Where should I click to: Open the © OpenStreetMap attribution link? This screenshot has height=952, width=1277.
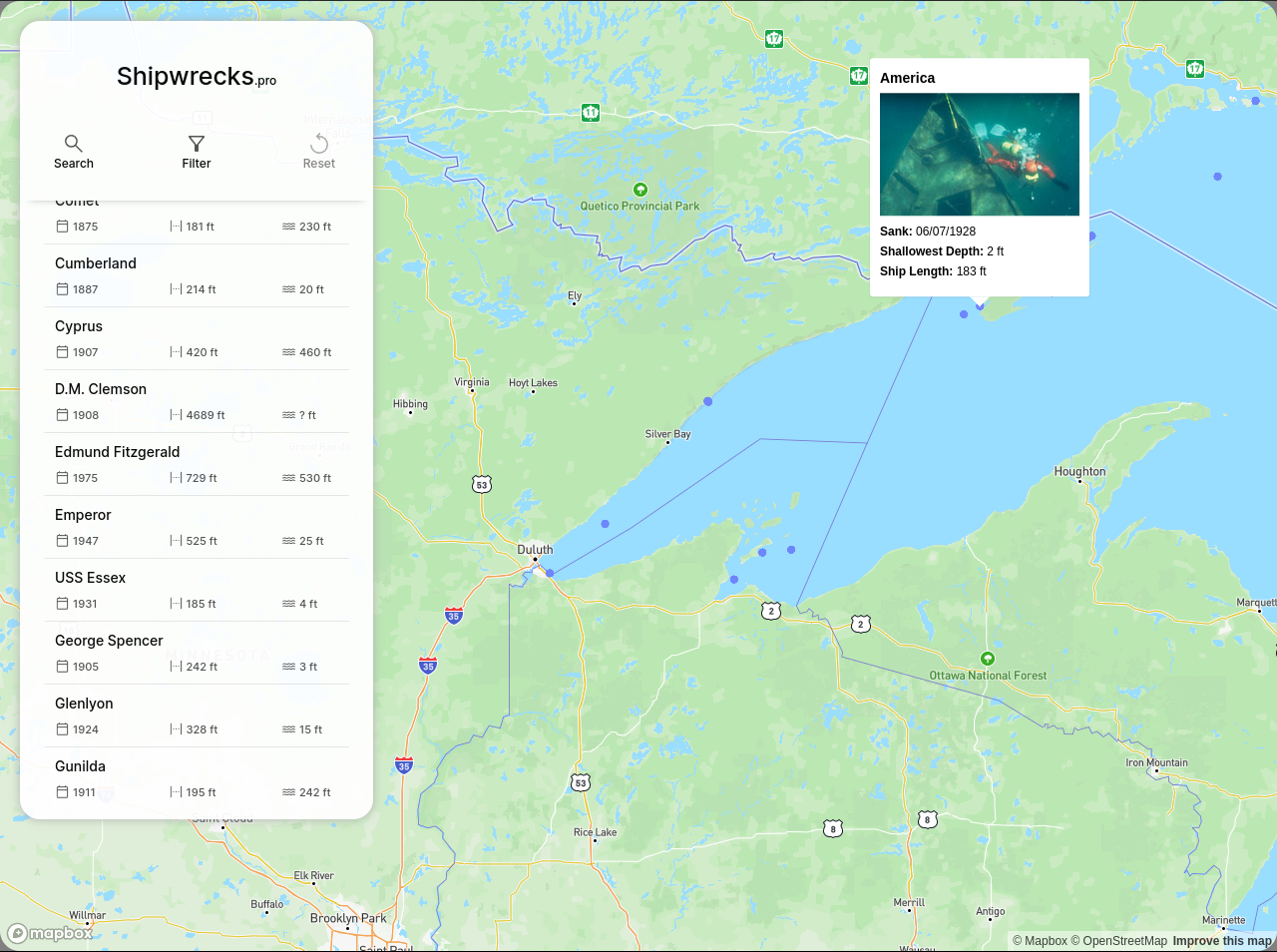click(x=1119, y=941)
